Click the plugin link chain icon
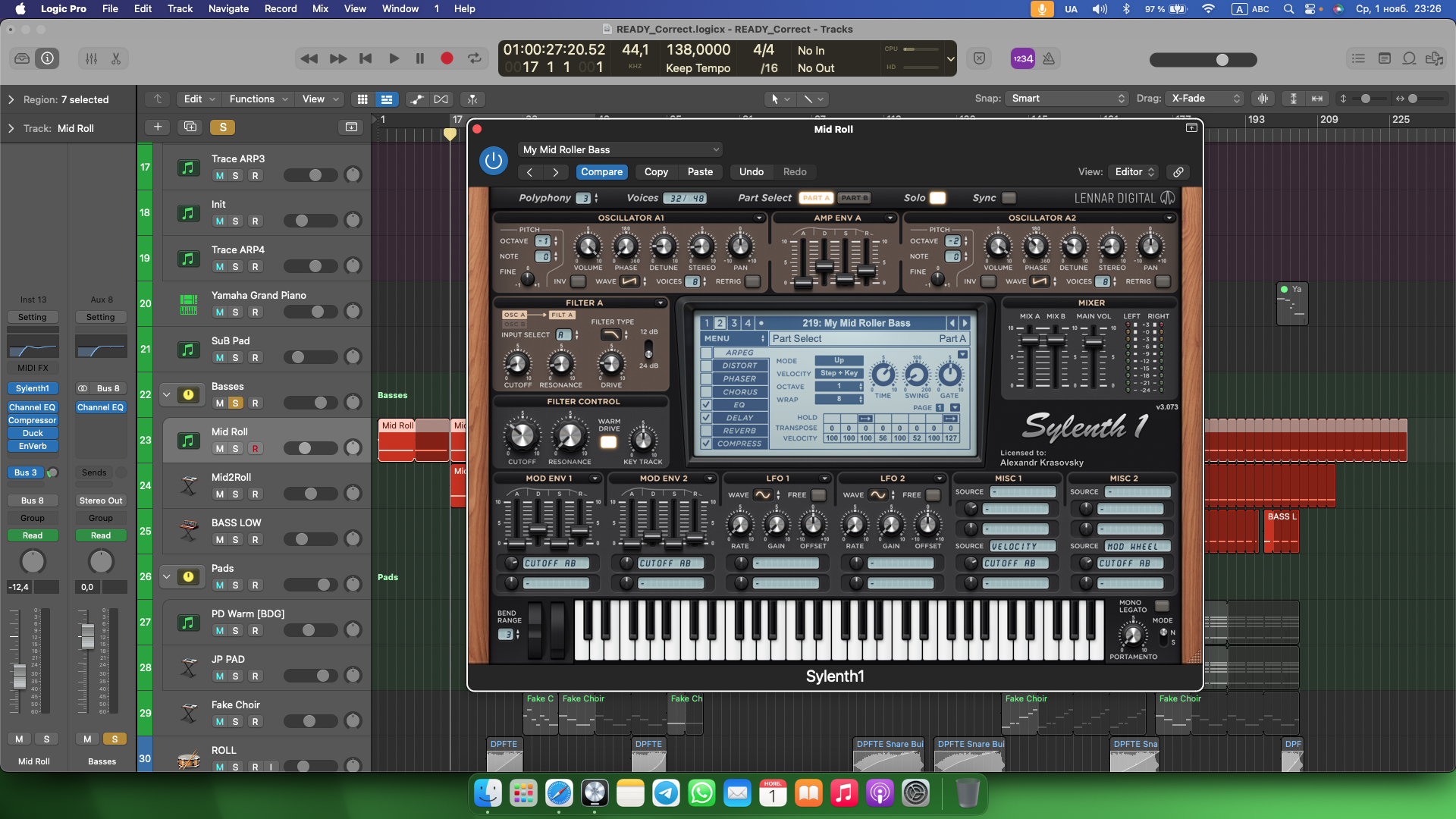This screenshot has height=819, width=1456. (1178, 172)
